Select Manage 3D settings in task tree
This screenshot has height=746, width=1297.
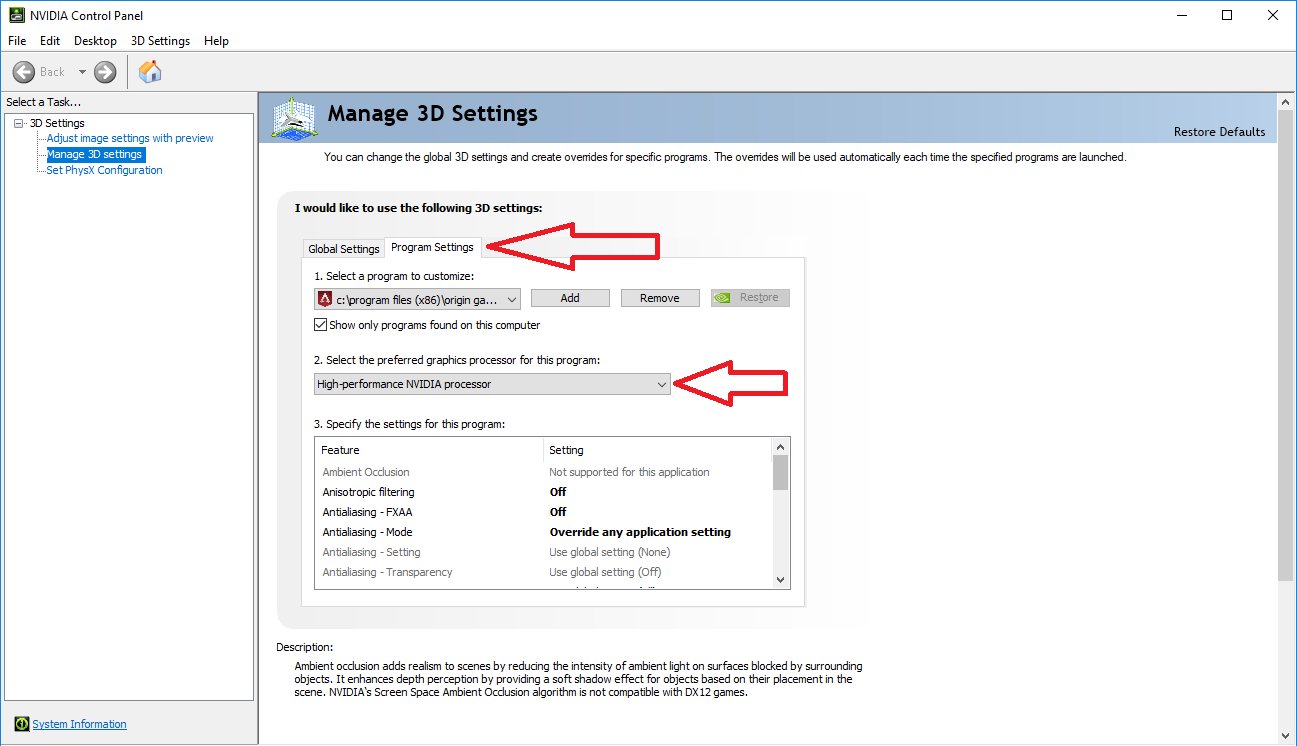tap(95, 154)
